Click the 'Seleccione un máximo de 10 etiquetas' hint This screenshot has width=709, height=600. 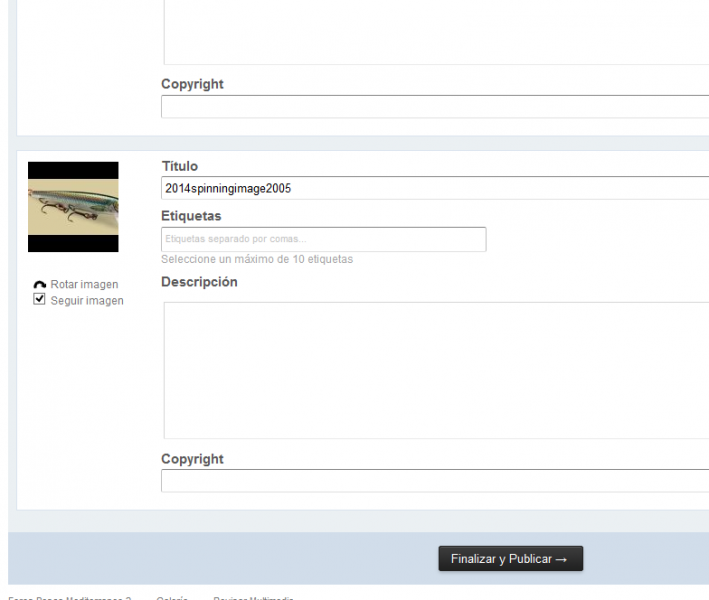(x=257, y=259)
